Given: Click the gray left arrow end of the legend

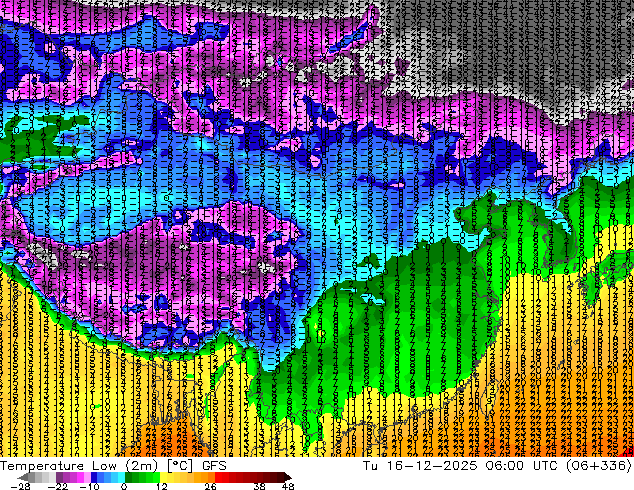Looking at the screenshot, I should pos(23,477).
